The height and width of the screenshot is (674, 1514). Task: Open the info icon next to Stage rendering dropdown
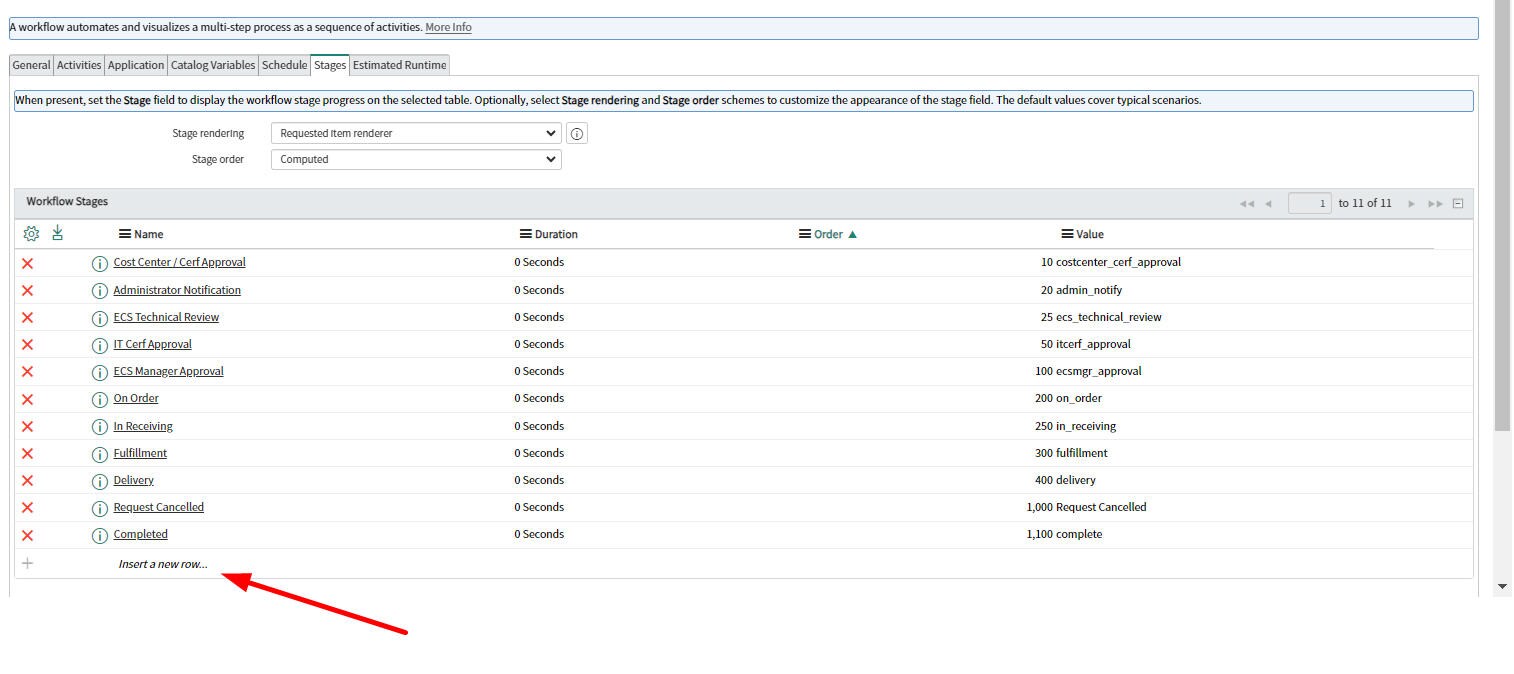(576, 132)
